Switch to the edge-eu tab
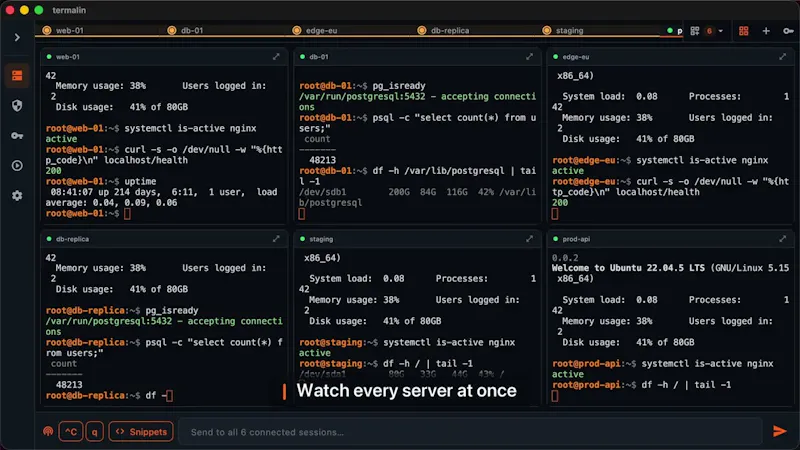This screenshot has width=800, height=450. [x=348, y=31]
